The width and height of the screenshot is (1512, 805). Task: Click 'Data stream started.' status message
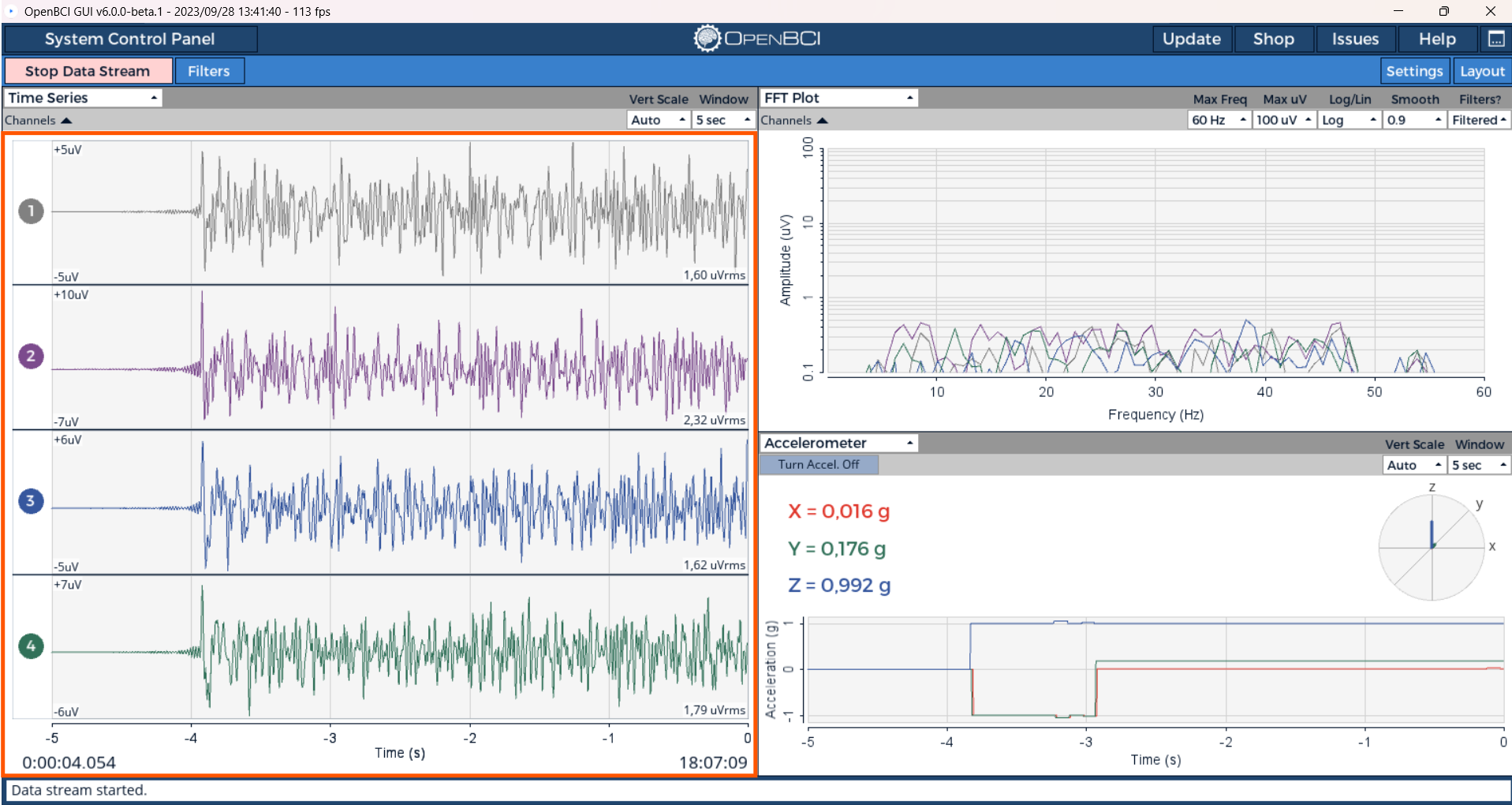click(x=79, y=790)
